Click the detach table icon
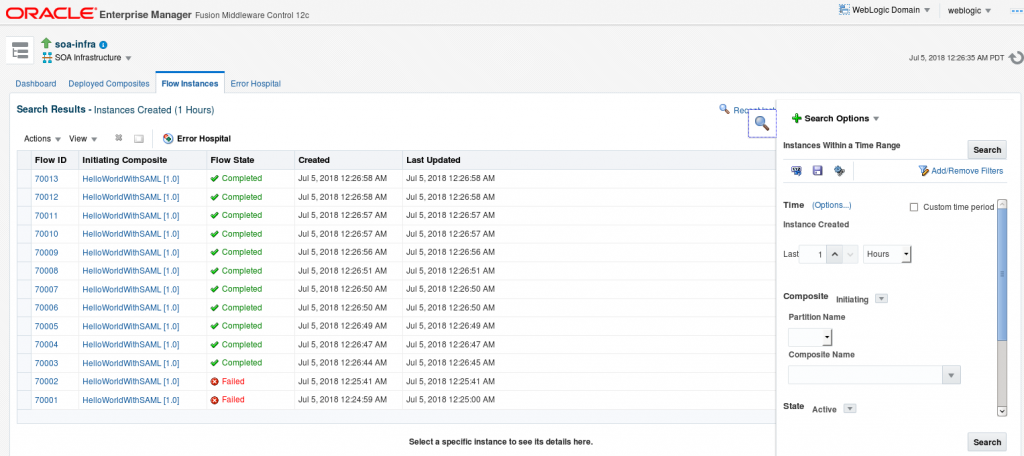This screenshot has height=456, width=1024. [138, 138]
